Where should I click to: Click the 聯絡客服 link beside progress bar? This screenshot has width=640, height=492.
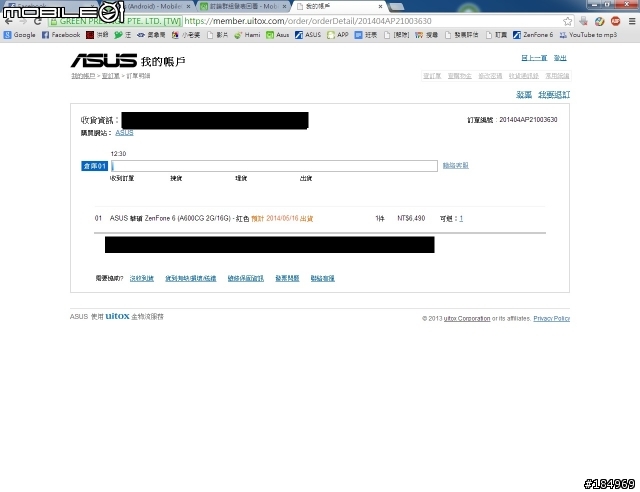click(456, 165)
